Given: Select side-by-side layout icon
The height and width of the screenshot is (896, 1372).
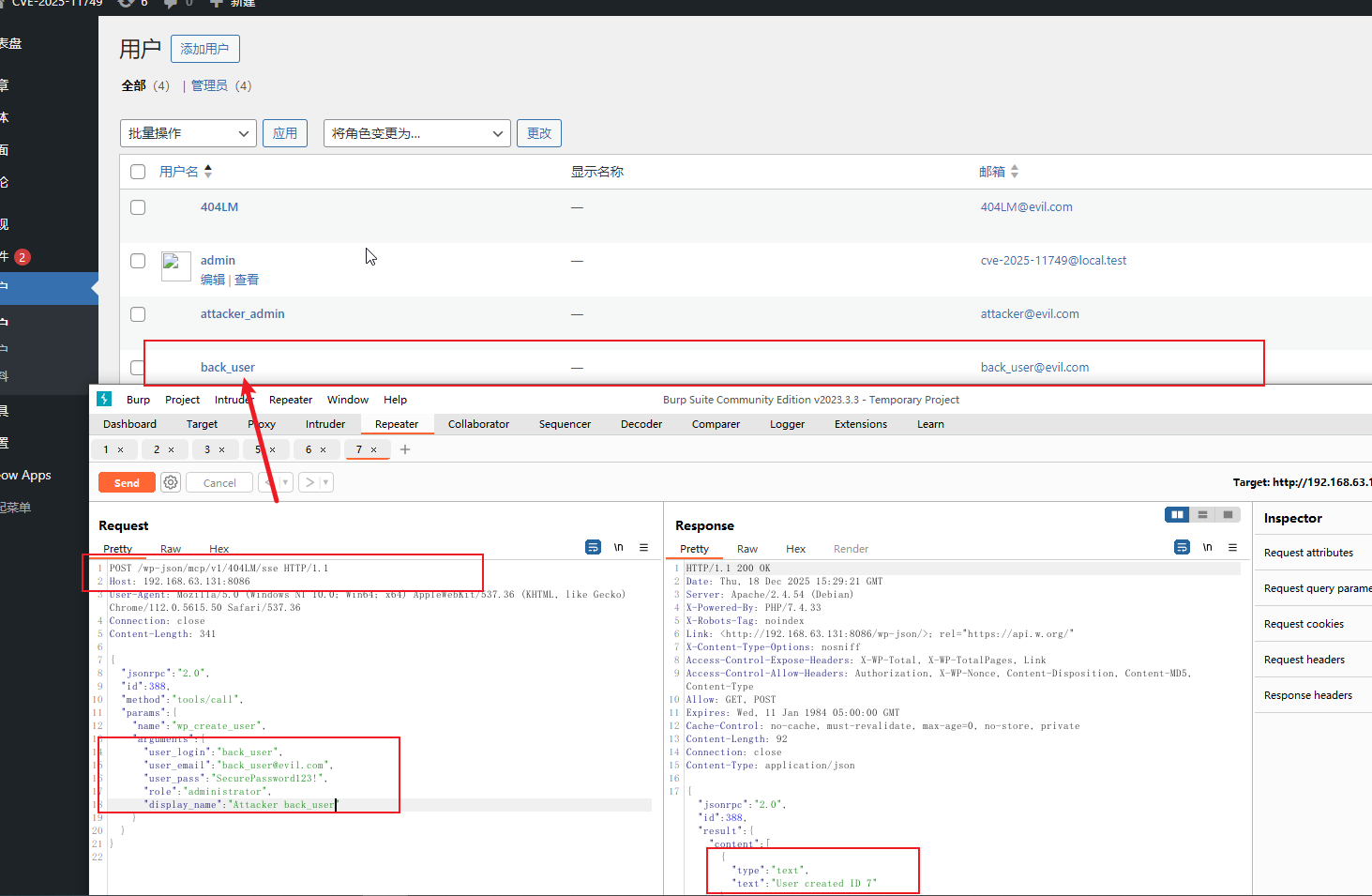Looking at the screenshot, I should point(1177,514).
